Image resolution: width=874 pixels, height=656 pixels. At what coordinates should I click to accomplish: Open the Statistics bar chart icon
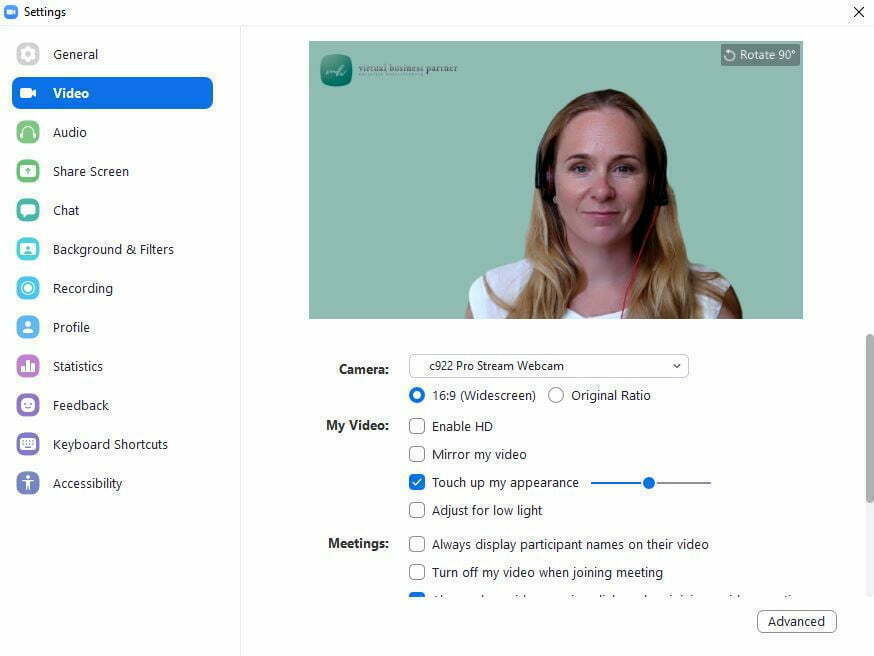coord(28,366)
